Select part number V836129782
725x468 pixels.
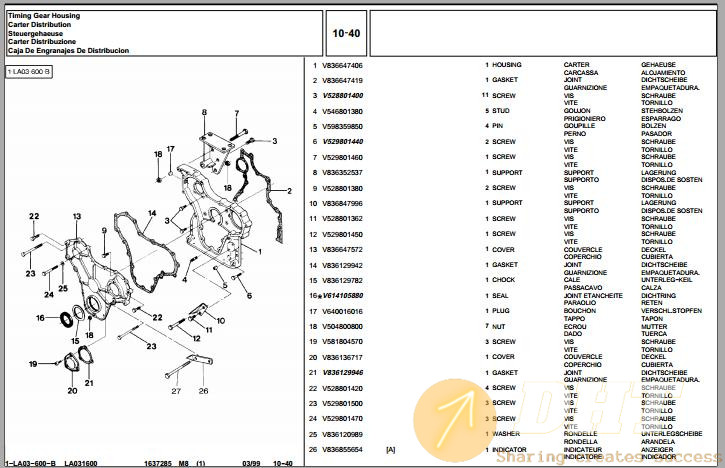[x=342, y=280]
